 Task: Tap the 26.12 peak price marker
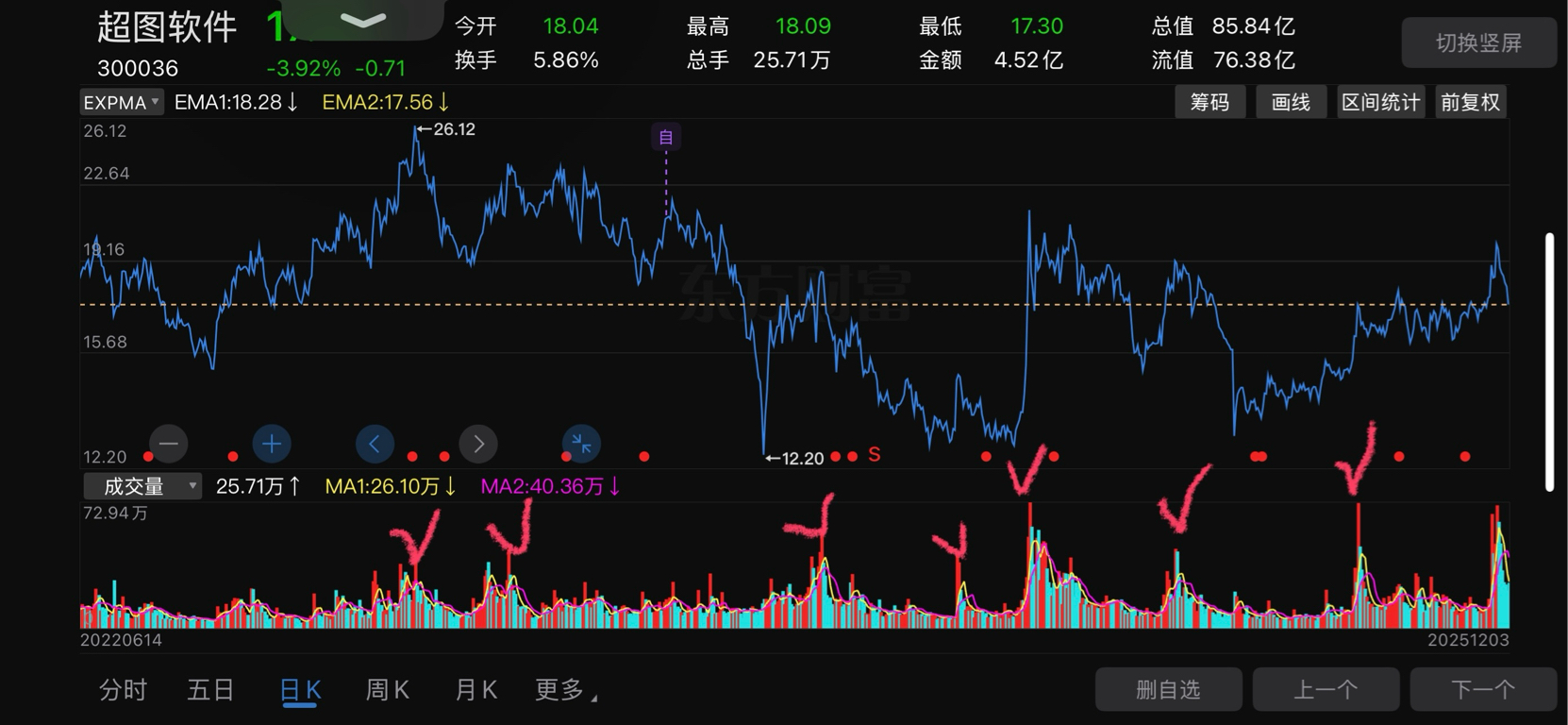point(446,129)
